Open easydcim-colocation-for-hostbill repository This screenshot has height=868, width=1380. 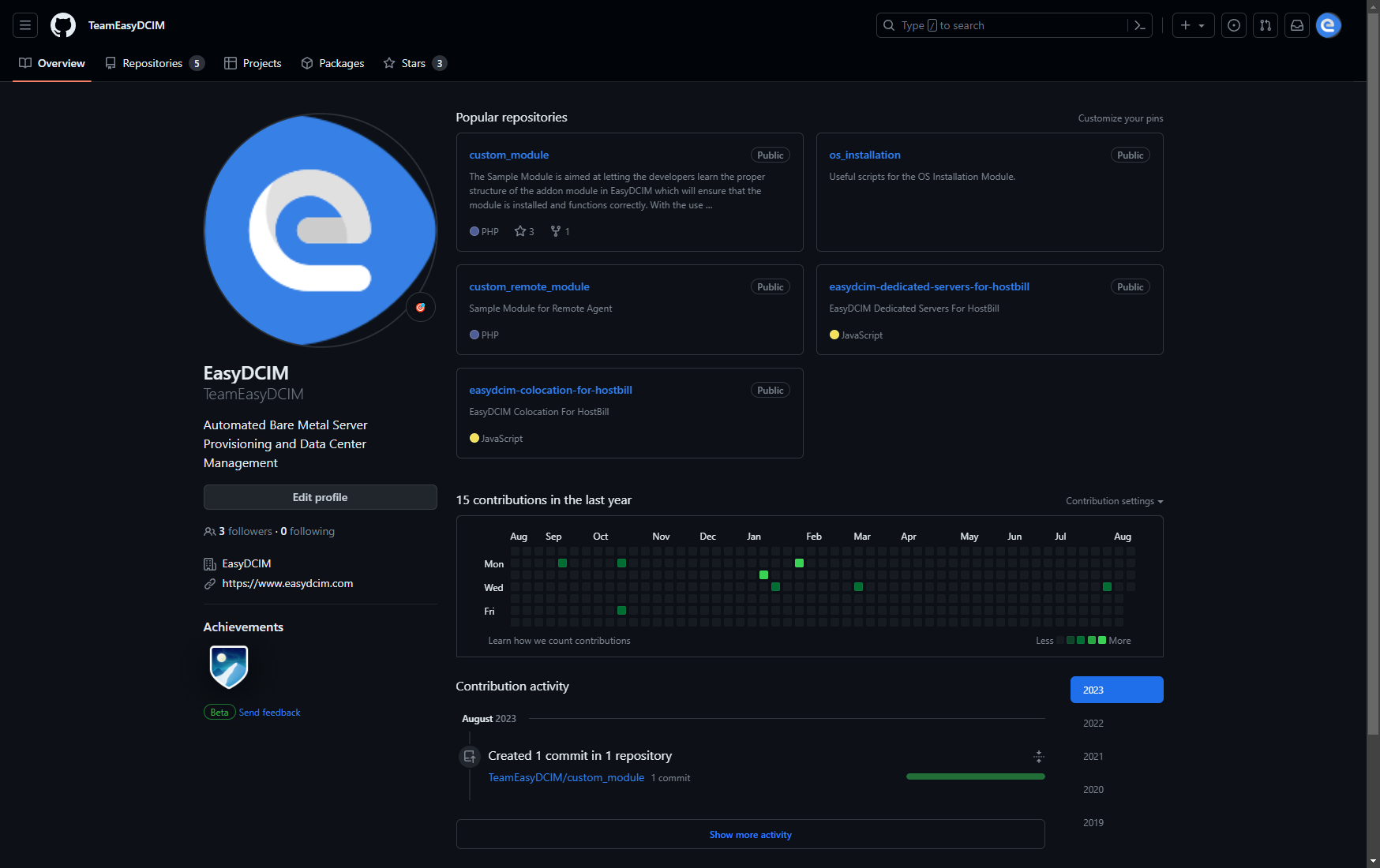tap(550, 390)
